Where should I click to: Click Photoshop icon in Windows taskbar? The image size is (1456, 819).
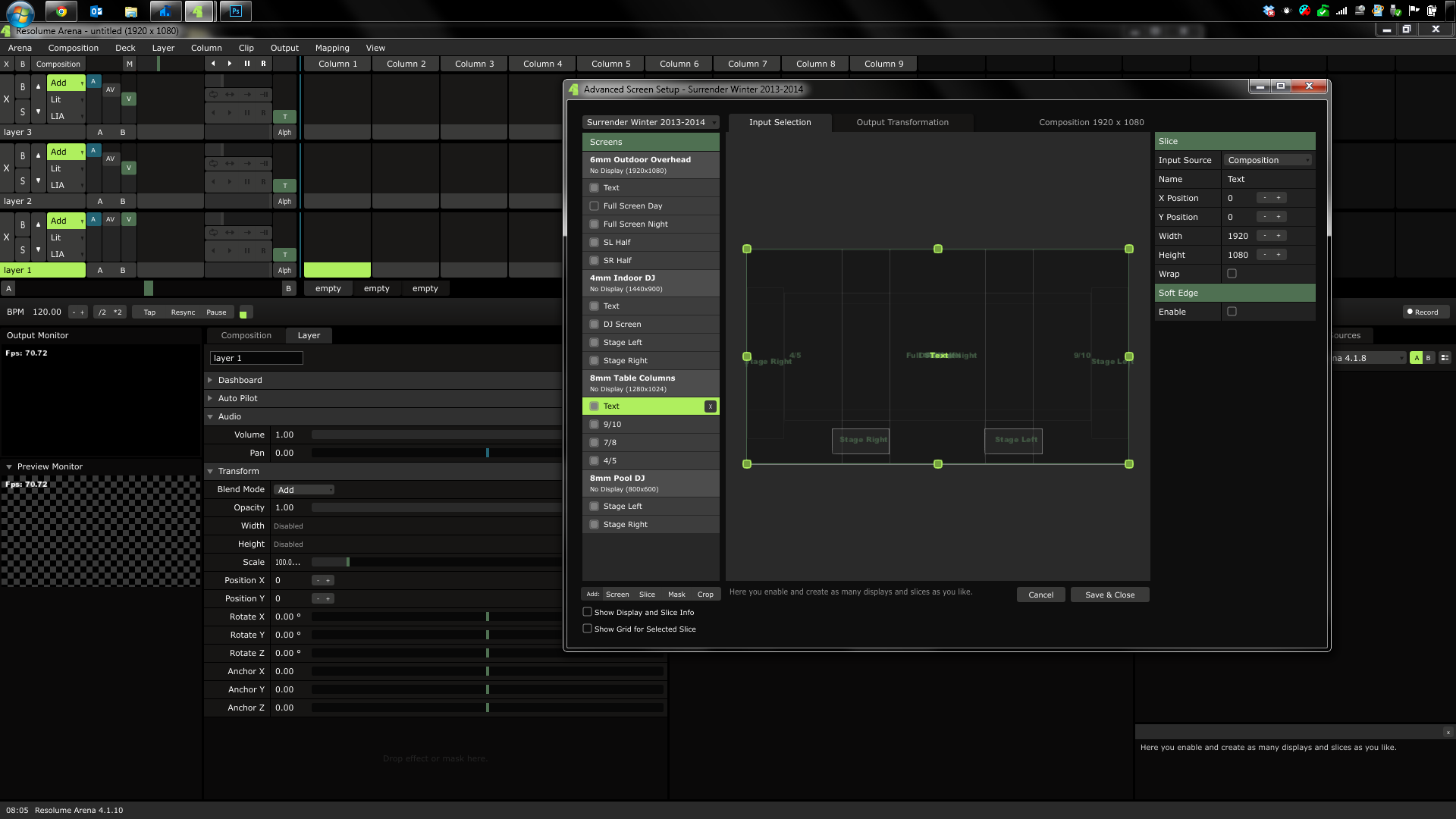pyautogui.click(x=236, y=11)
